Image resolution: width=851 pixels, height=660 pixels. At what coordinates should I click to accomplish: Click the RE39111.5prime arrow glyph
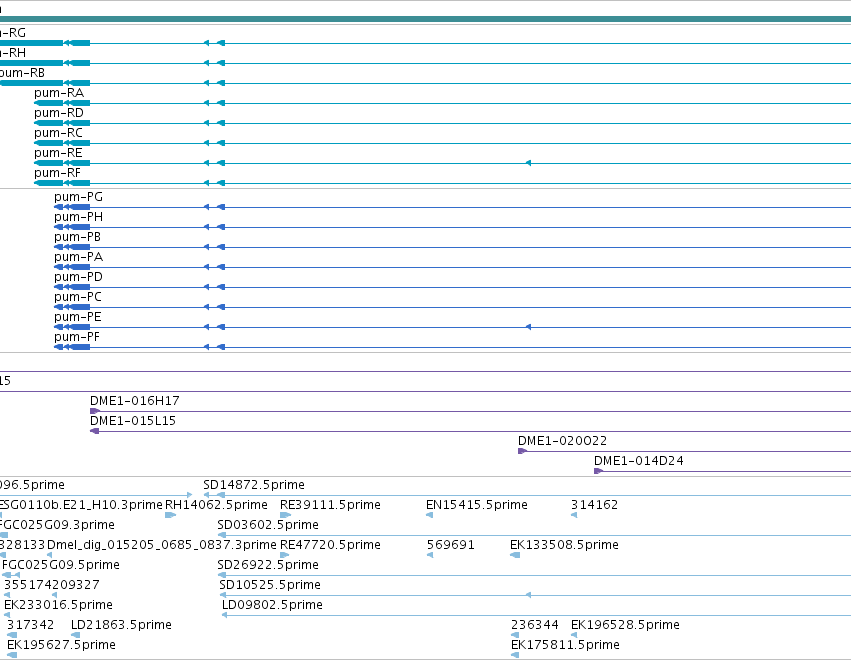(285, 515)
